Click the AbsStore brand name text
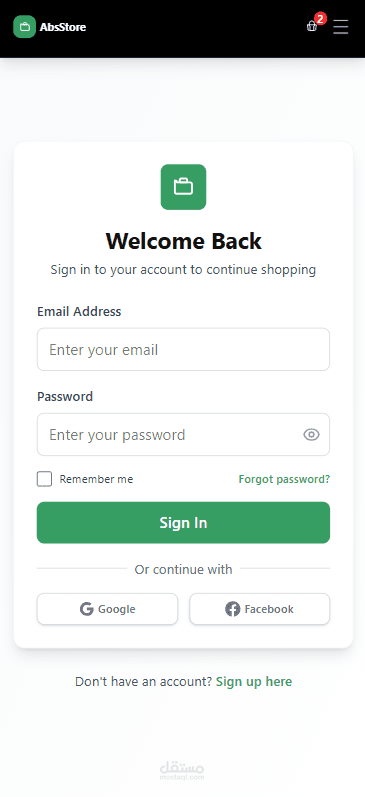365x797 pixels. click(63, 27)
